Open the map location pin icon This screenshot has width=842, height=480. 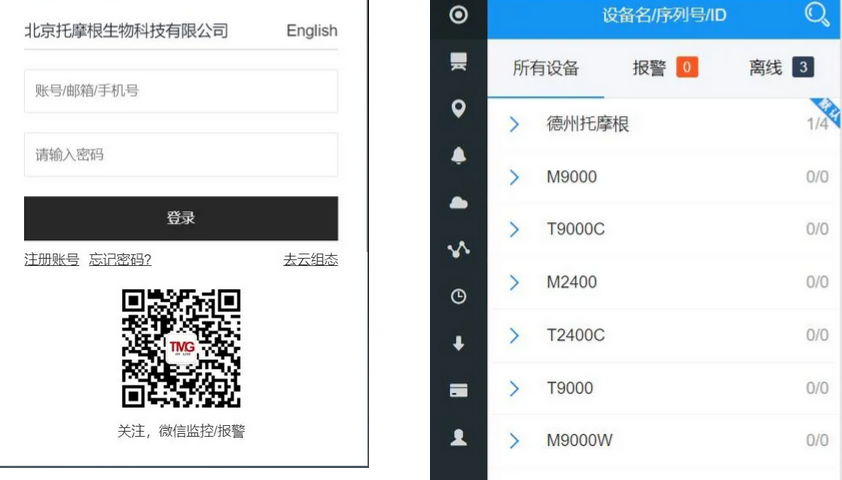tap(459, 109)
